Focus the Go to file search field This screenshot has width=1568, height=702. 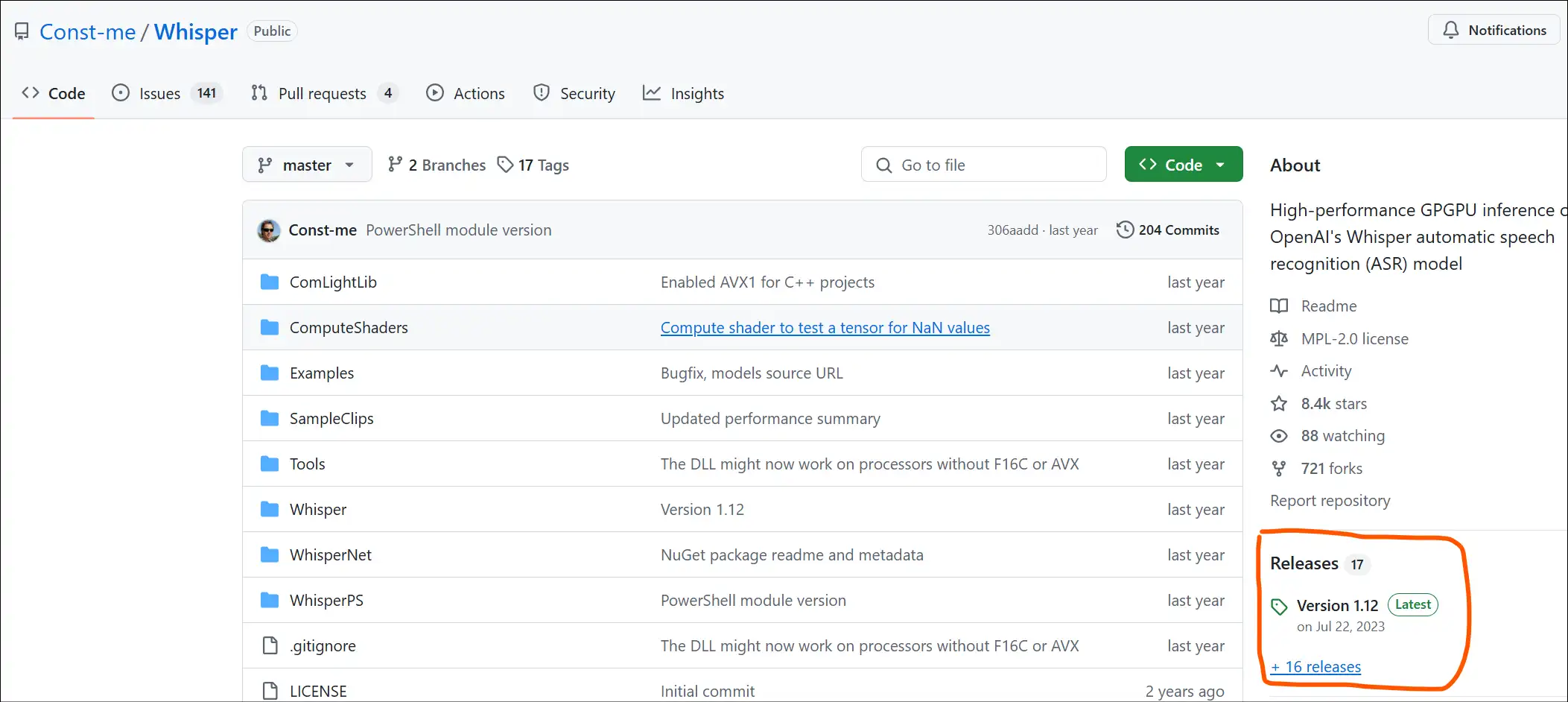click(x=983, y=165)
